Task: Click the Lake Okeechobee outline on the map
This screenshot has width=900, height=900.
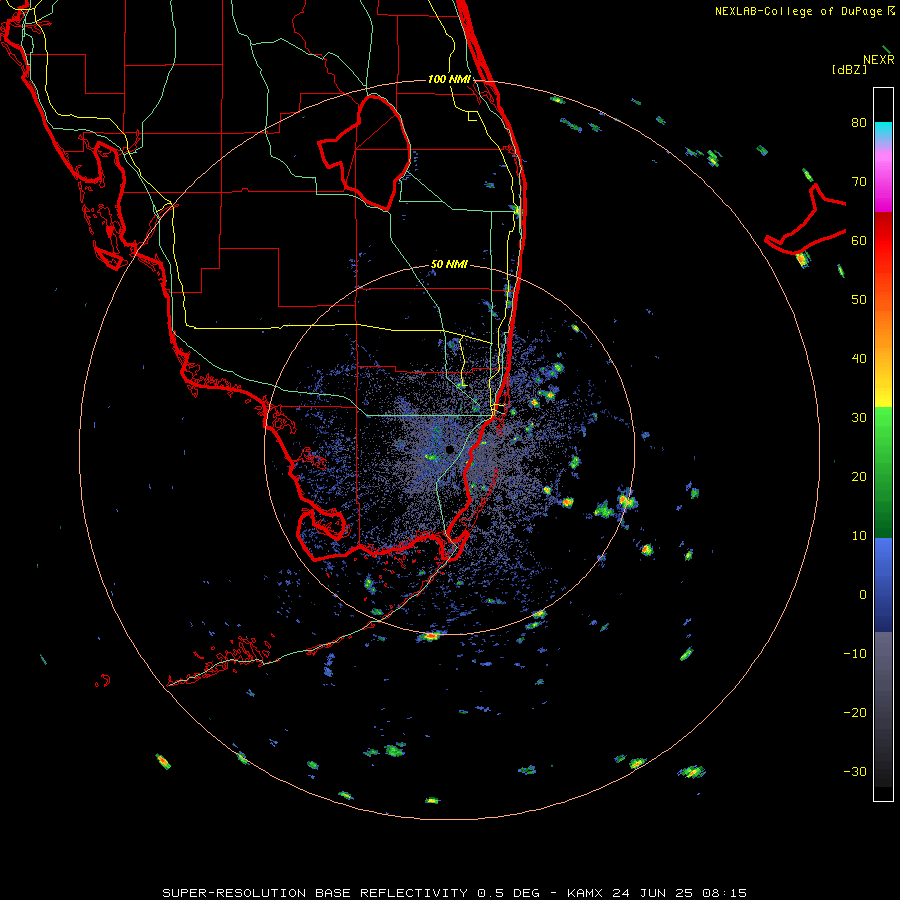Action: pyautogui.click(x=364, y=152)
